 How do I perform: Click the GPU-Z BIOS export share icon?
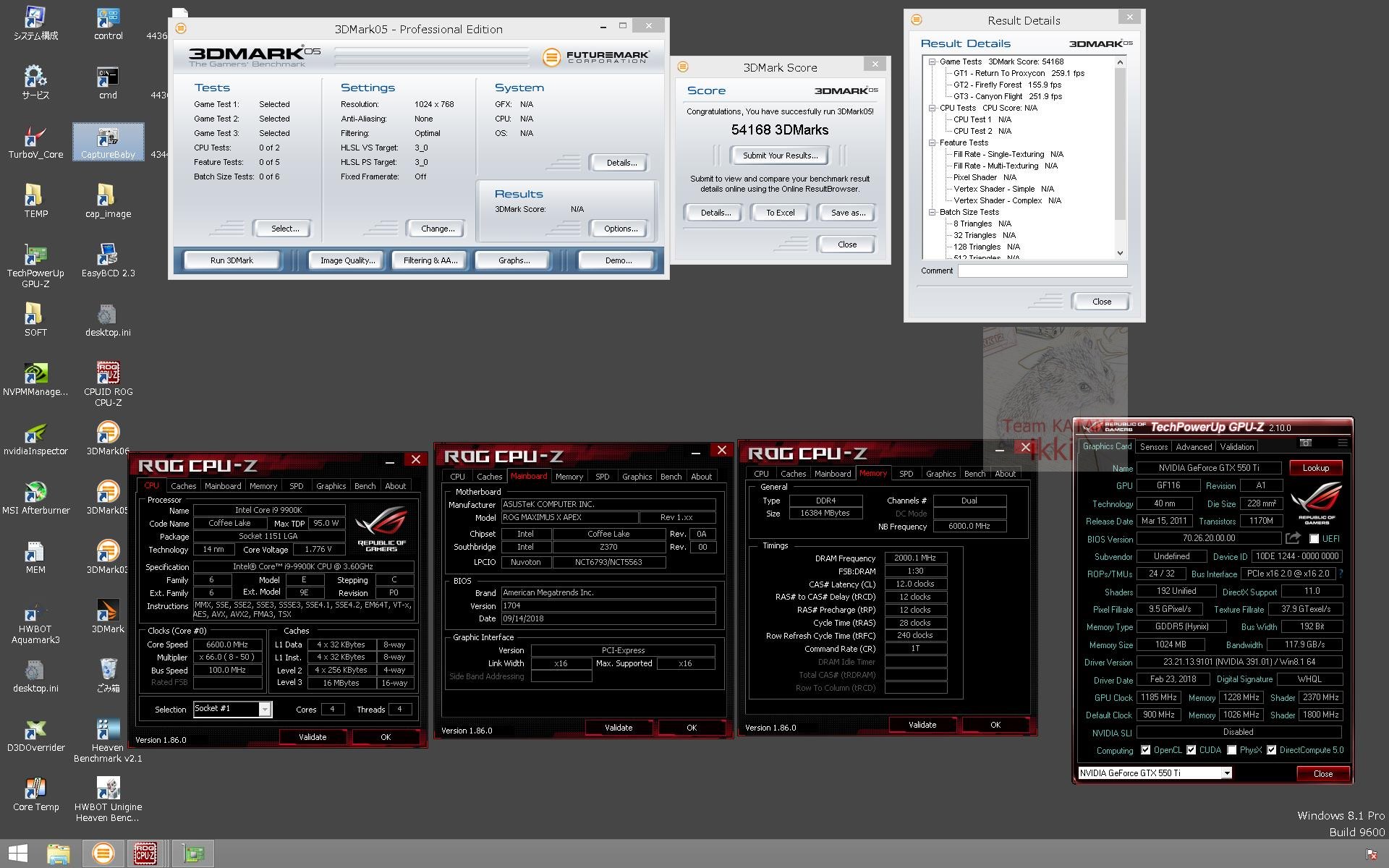tap(1293, 538)
